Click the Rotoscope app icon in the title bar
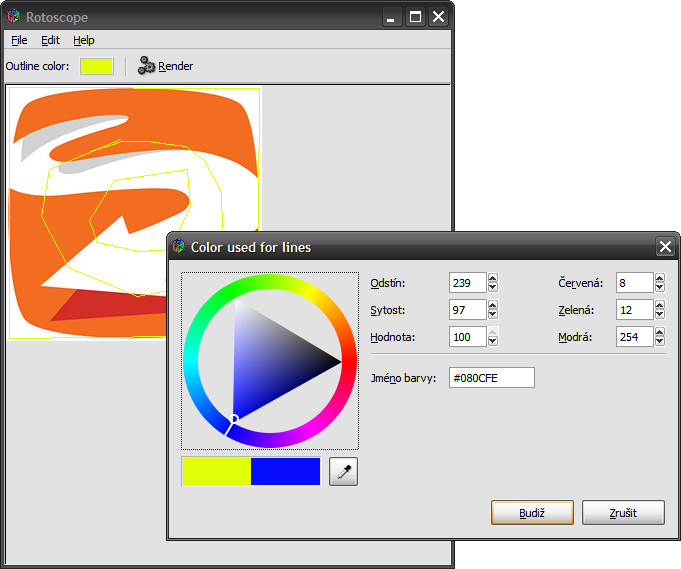This screenshot has width=681, height=569. [x=13, y=17]
